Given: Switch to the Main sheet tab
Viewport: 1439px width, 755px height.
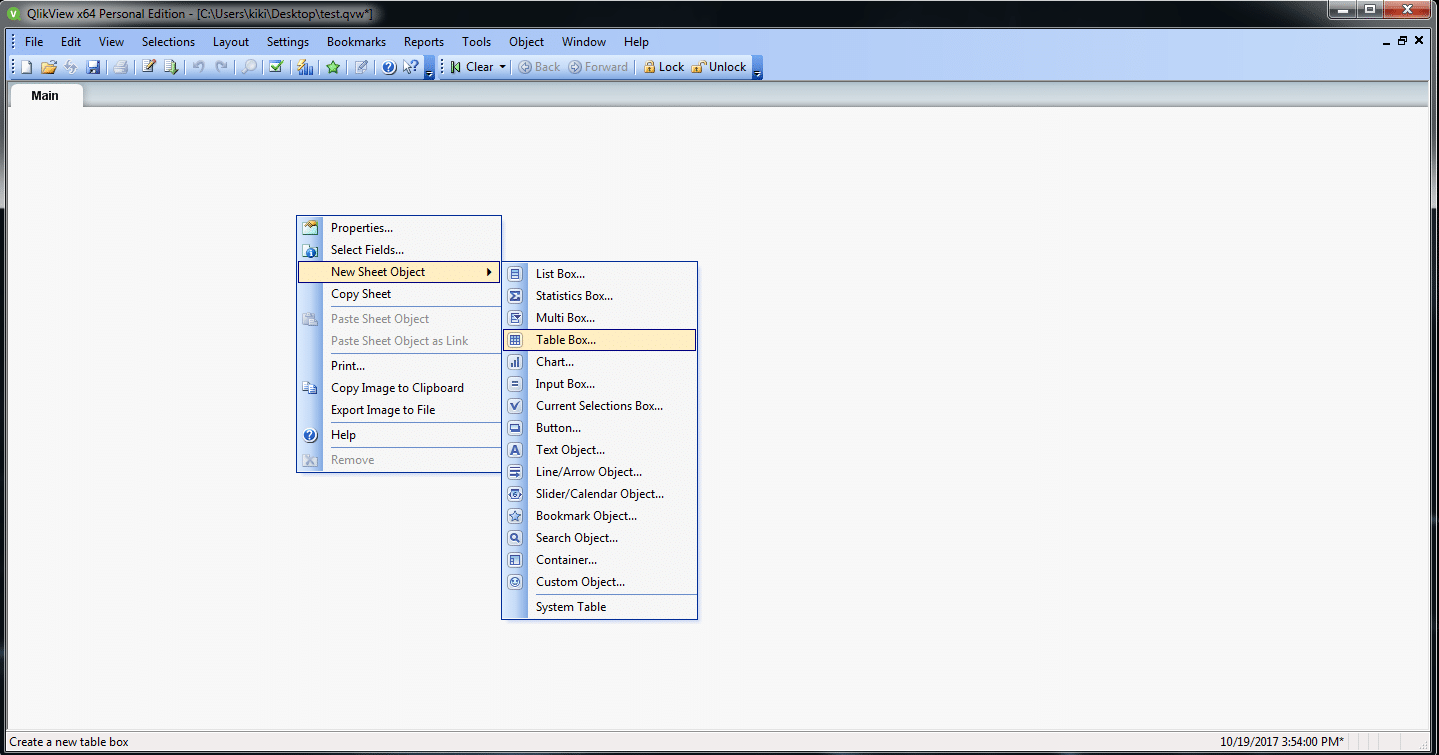Looking at the screenshot, I should 45,96.
